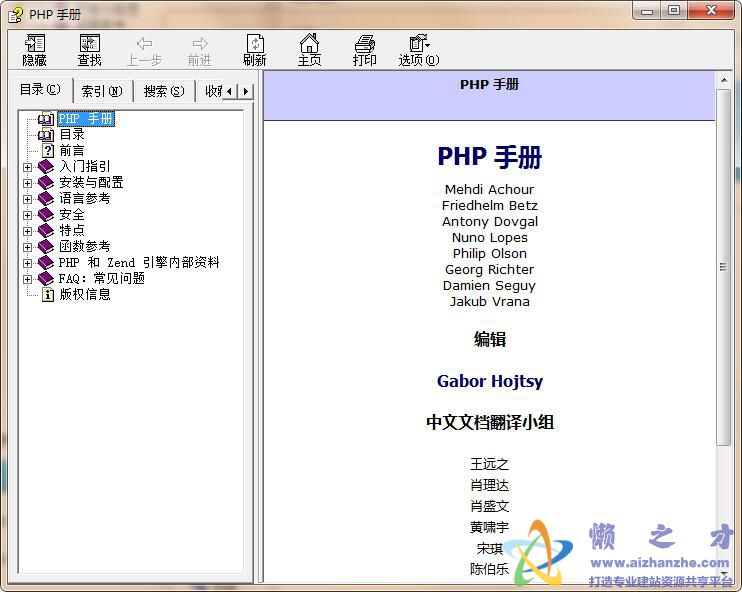742x592 pixels.
Task: Expand the 安全 tree node
Action: point(27,215)
